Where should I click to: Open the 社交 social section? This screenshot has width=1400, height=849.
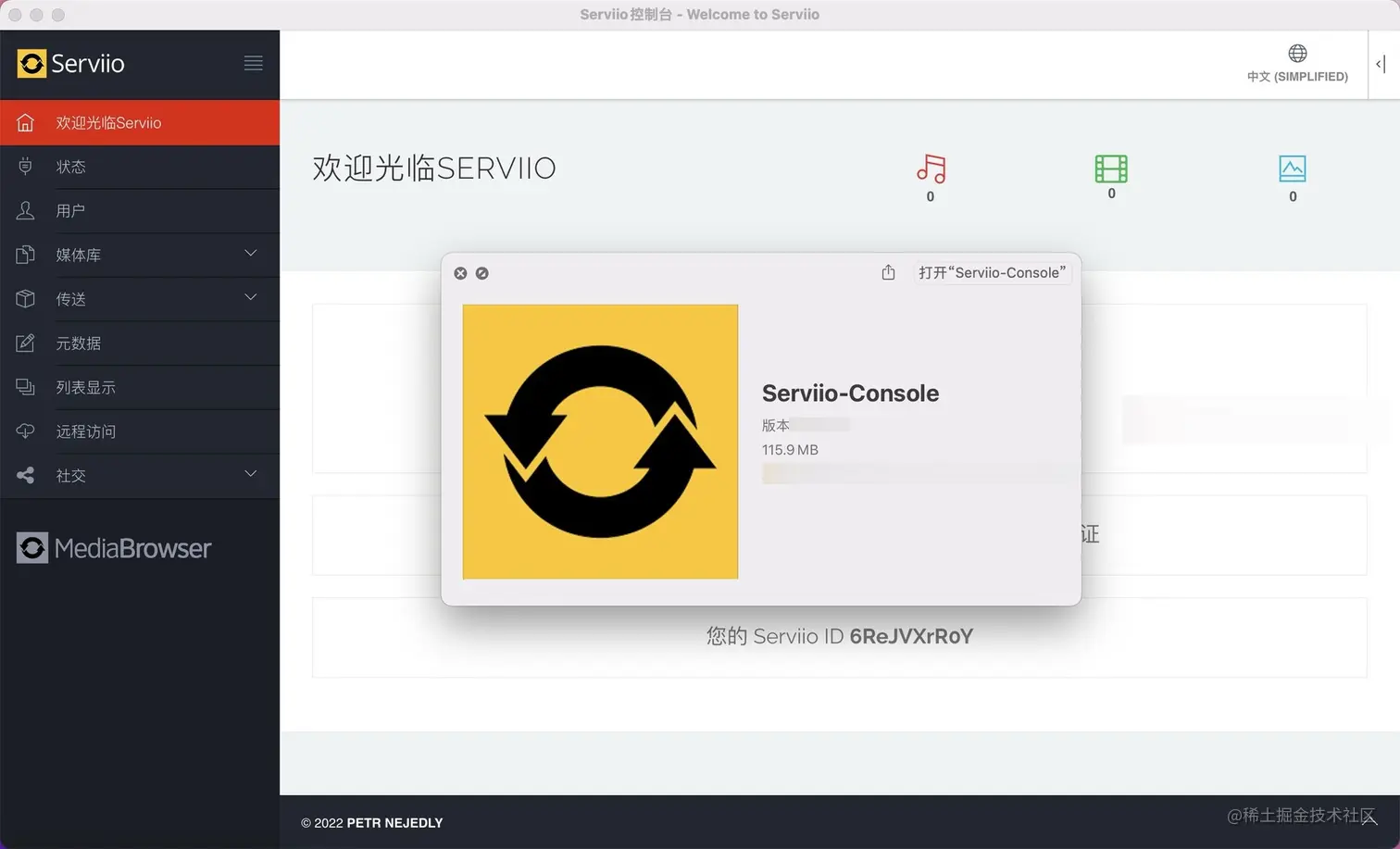point(140,476)
